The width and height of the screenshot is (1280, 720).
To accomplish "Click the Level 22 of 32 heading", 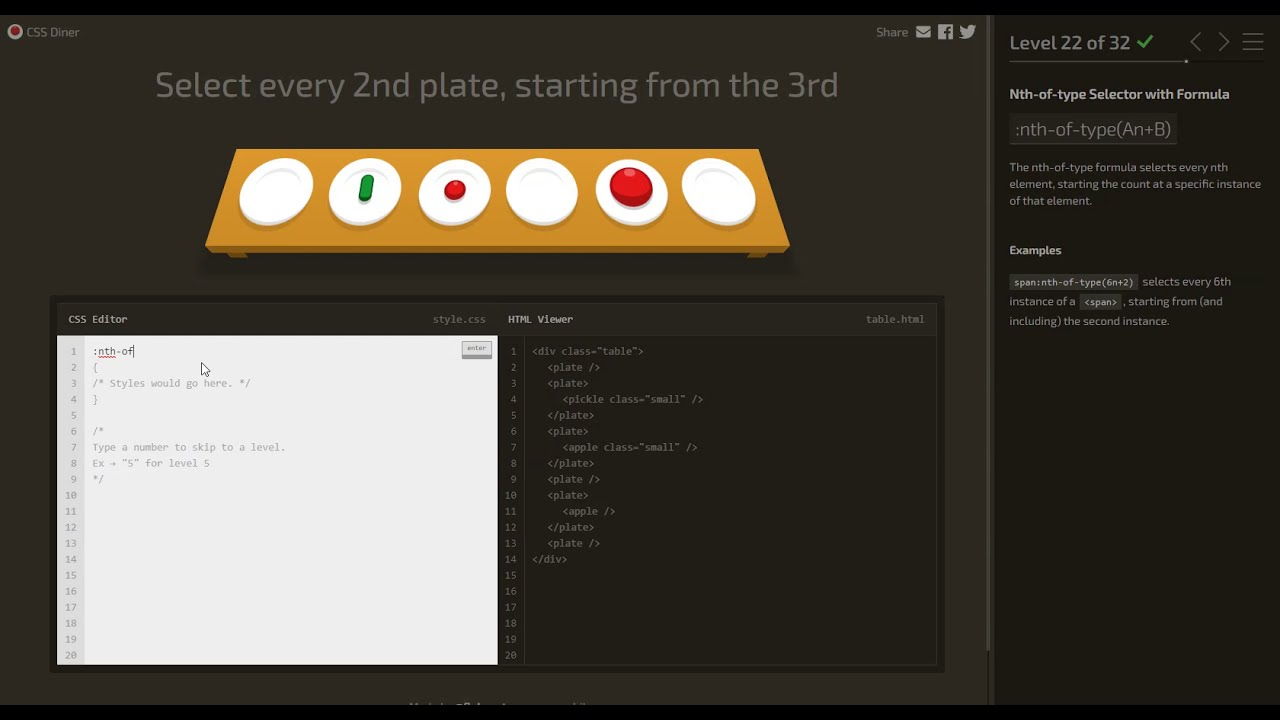I will click(1070, 42).
